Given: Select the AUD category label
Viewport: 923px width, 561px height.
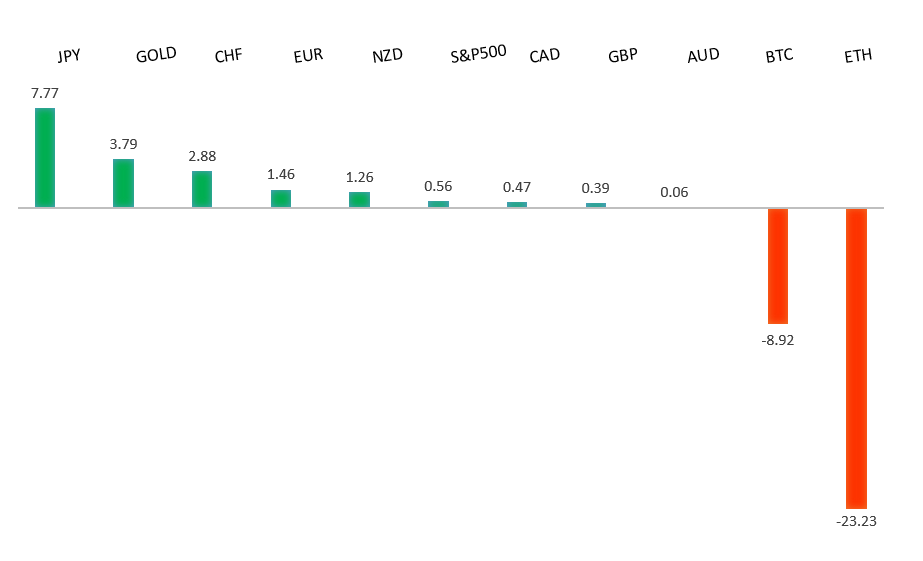Looking at the screenshot, I should (703, 56).
